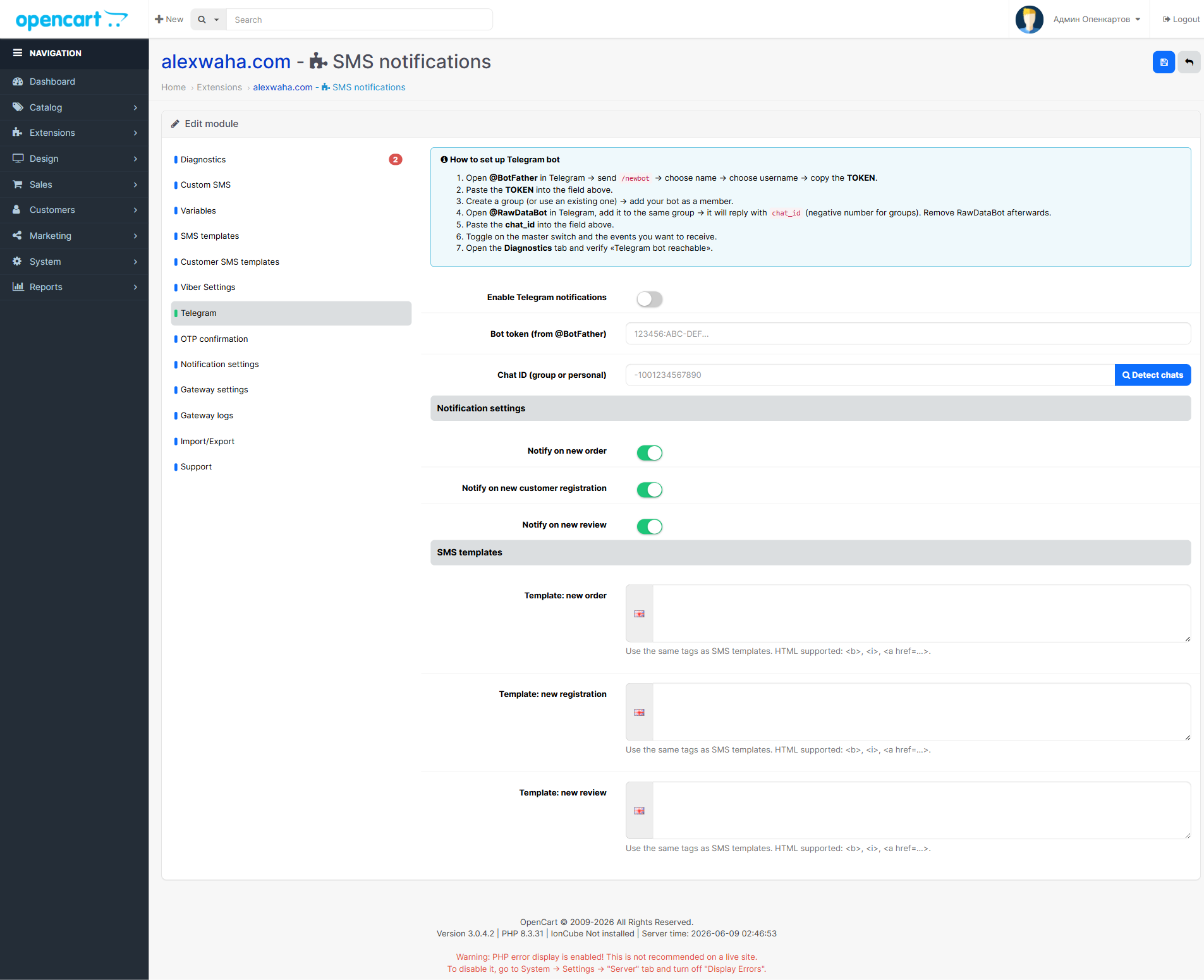Expand the System menu chevron
This screenshot has height=980, width=1204.
(x=135, y=262)
